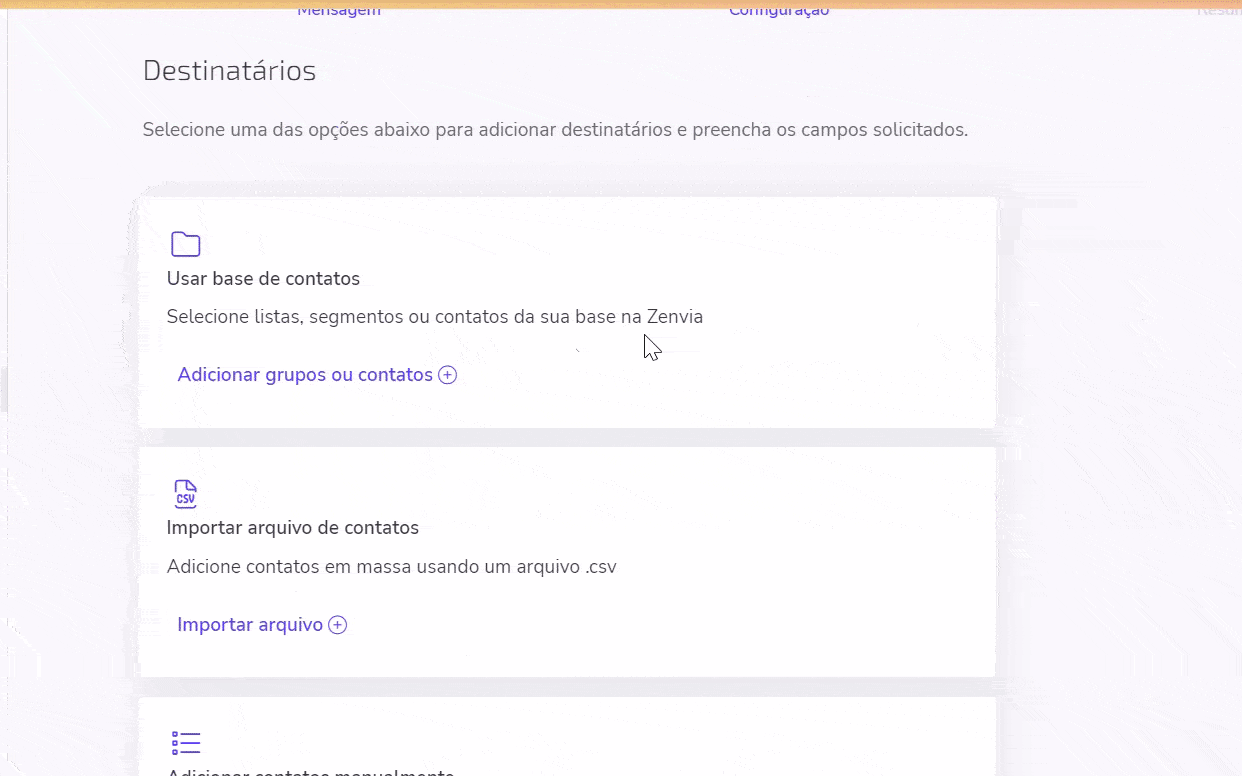The image size is (1242, 776).
Task: Select the Importar arquivo de contatos heading
Action: pyautogui.click(x=293, y=528)
